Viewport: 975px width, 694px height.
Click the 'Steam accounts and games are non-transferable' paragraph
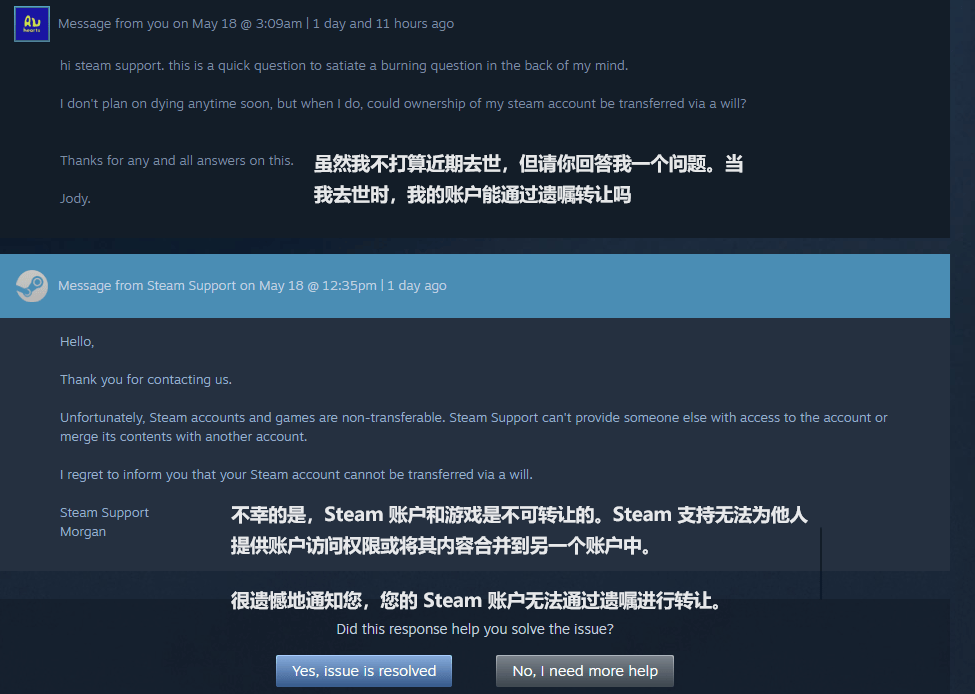(473, 427)
